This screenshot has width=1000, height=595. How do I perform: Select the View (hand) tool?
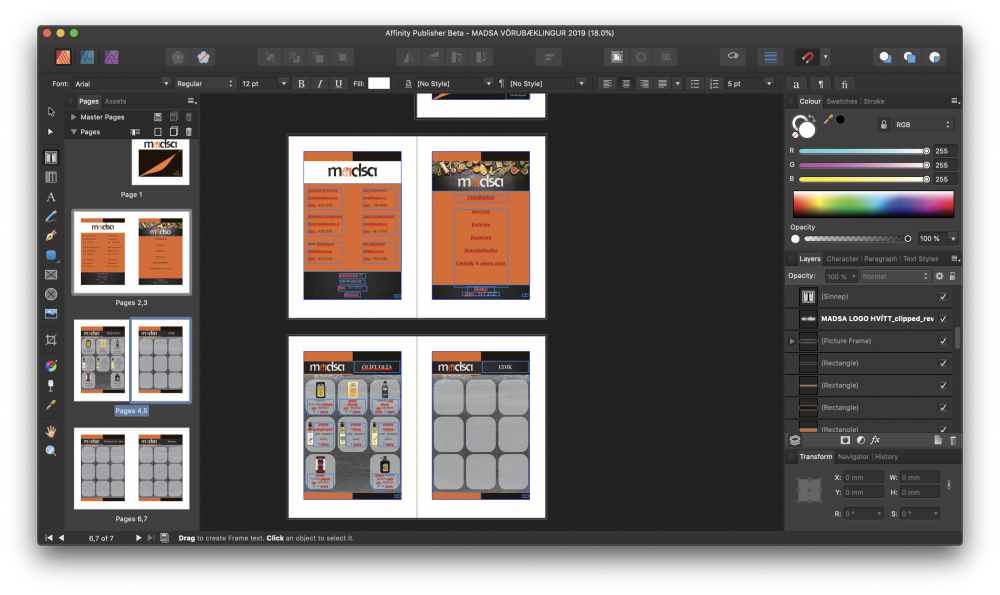(x=51, y=432)
